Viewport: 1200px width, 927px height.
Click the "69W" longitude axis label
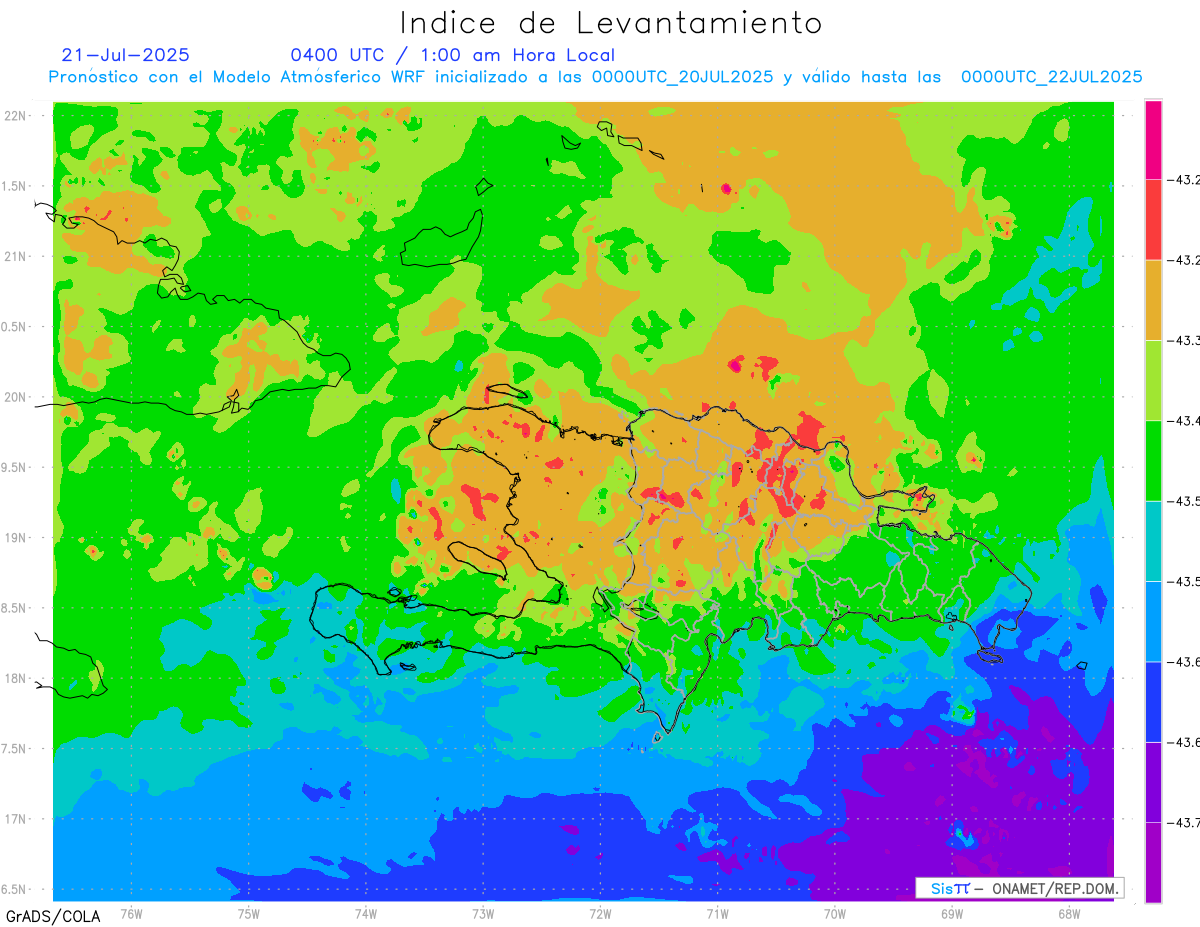pos(952,913)
